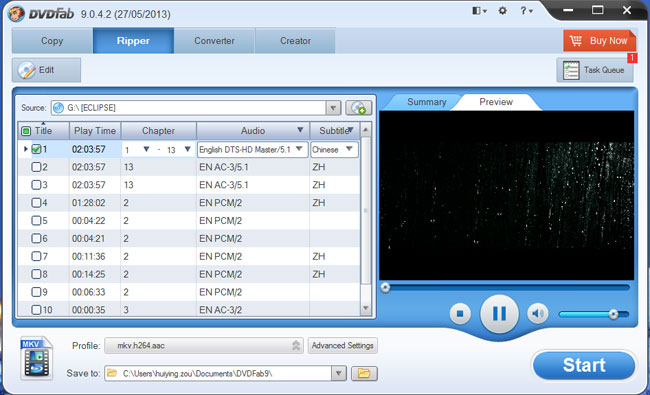Screen dimensions: 650x395
Task: Open Advanced Settings
Action: (x=342, y=345)
